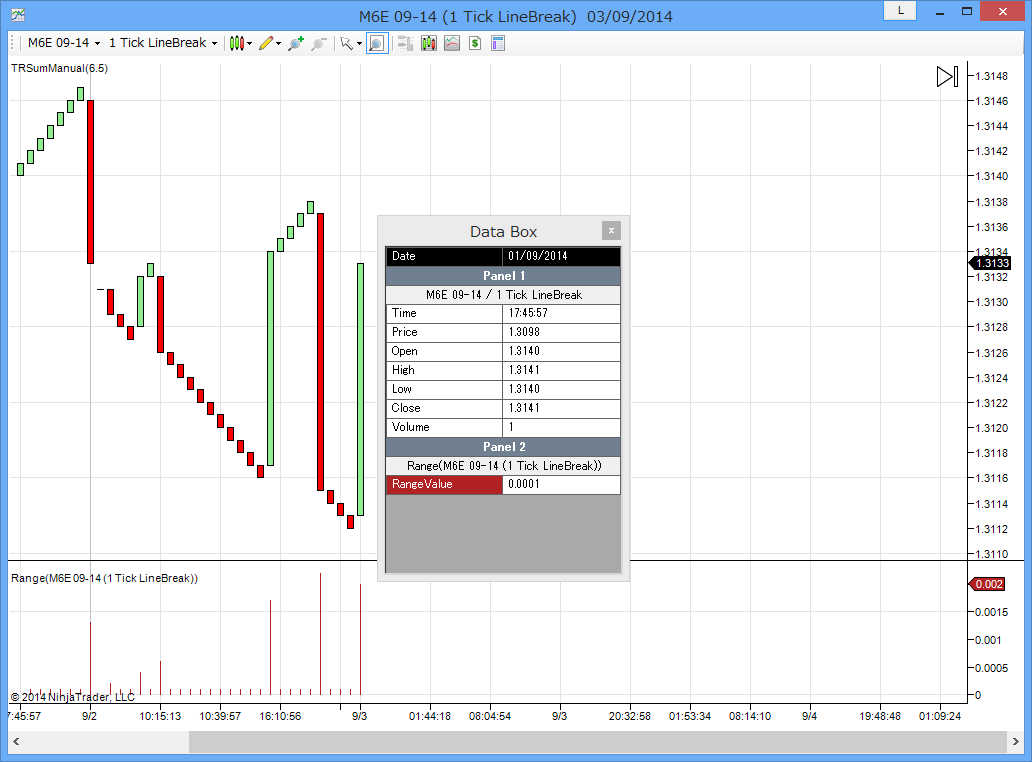Click the Date value 01/09/2014

tap(561, 256)
